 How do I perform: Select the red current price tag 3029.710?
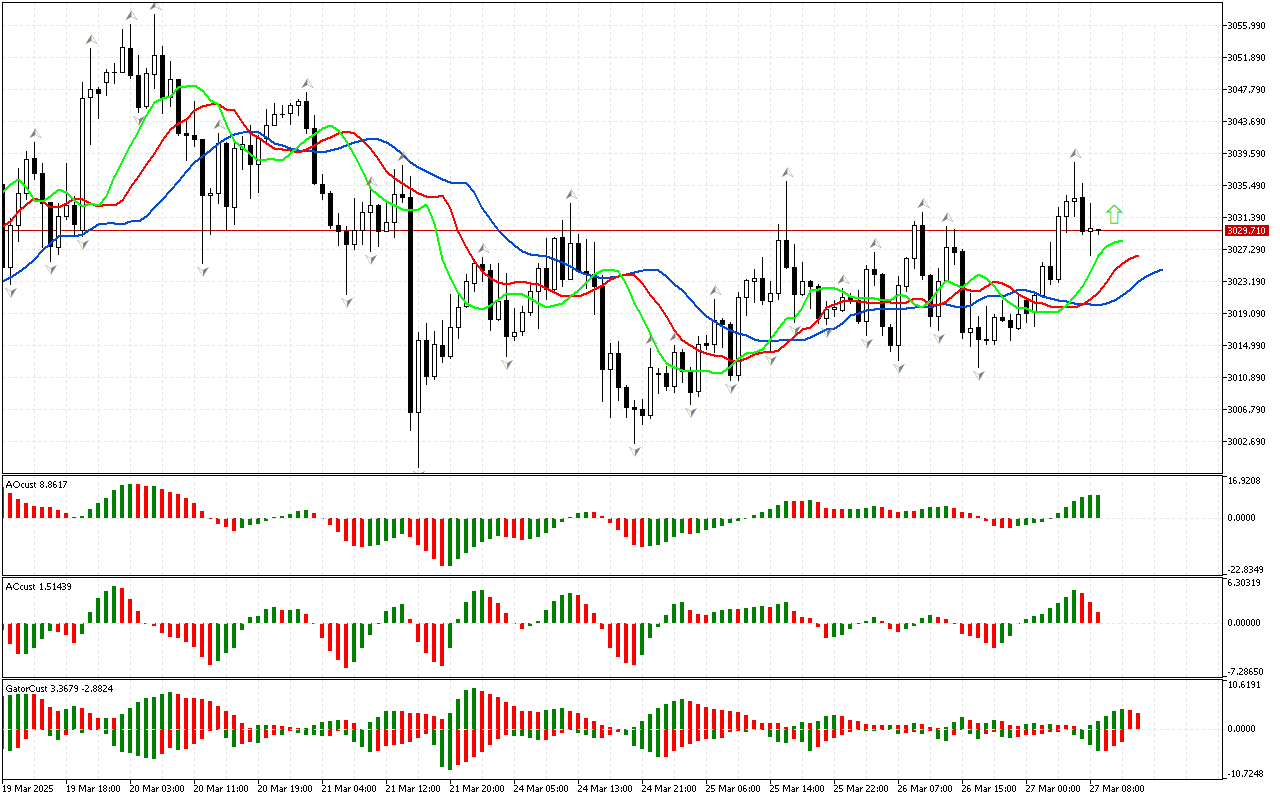click(1247, 231)
